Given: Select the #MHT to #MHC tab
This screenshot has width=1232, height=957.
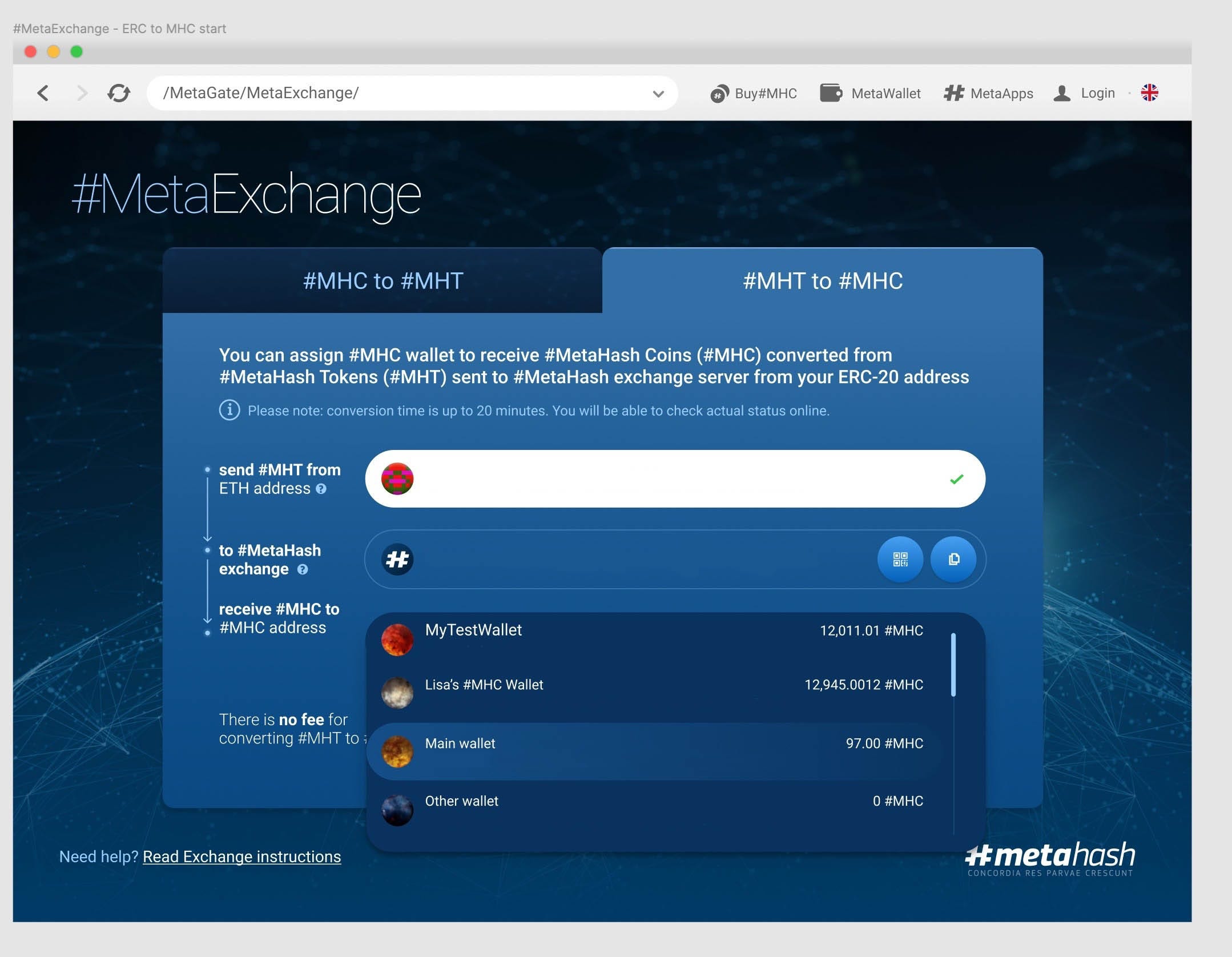Looking at the screenshot, I should pos(823,280).
